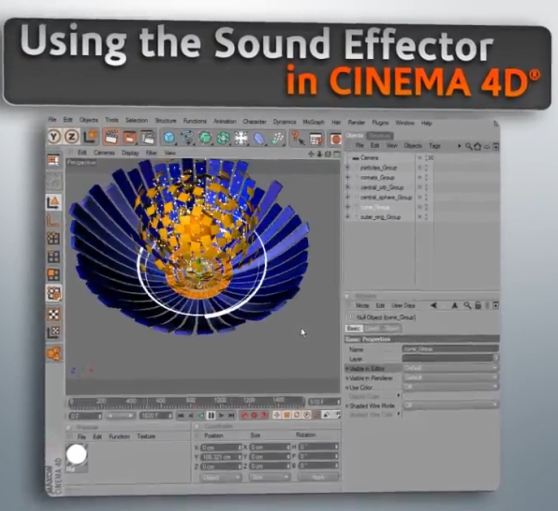558x511 pixels.
Task: Jump to the timeline start
Action: click(x=181, y=415)
